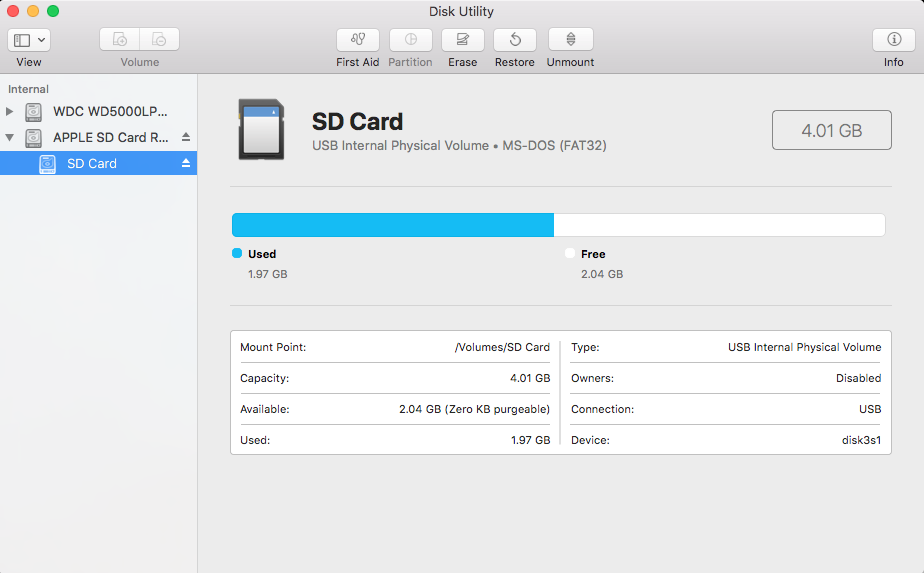Click the green window zoom button

point(53,11)
